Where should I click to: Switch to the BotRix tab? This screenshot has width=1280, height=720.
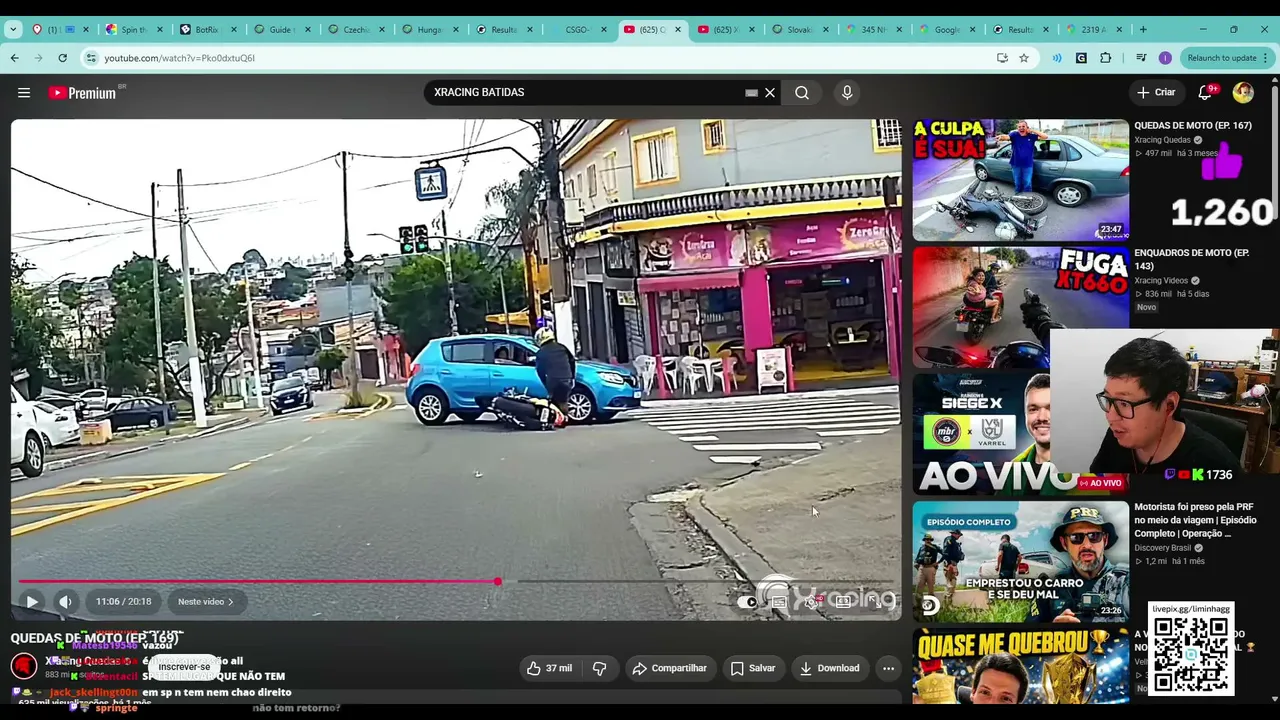[x=207, y=29]
